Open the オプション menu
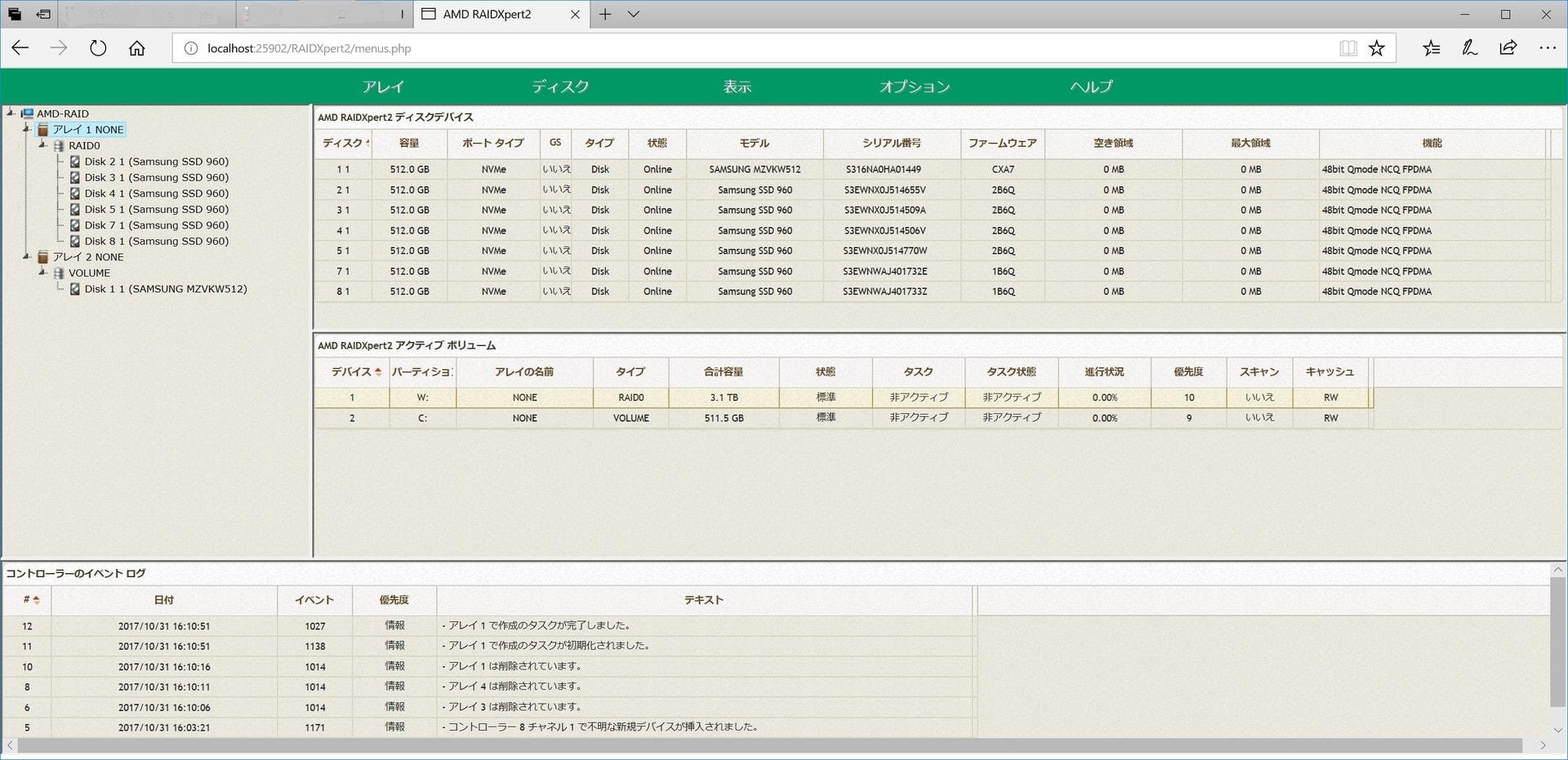Viewport: 1568px width, 760px height. (915, 87)
